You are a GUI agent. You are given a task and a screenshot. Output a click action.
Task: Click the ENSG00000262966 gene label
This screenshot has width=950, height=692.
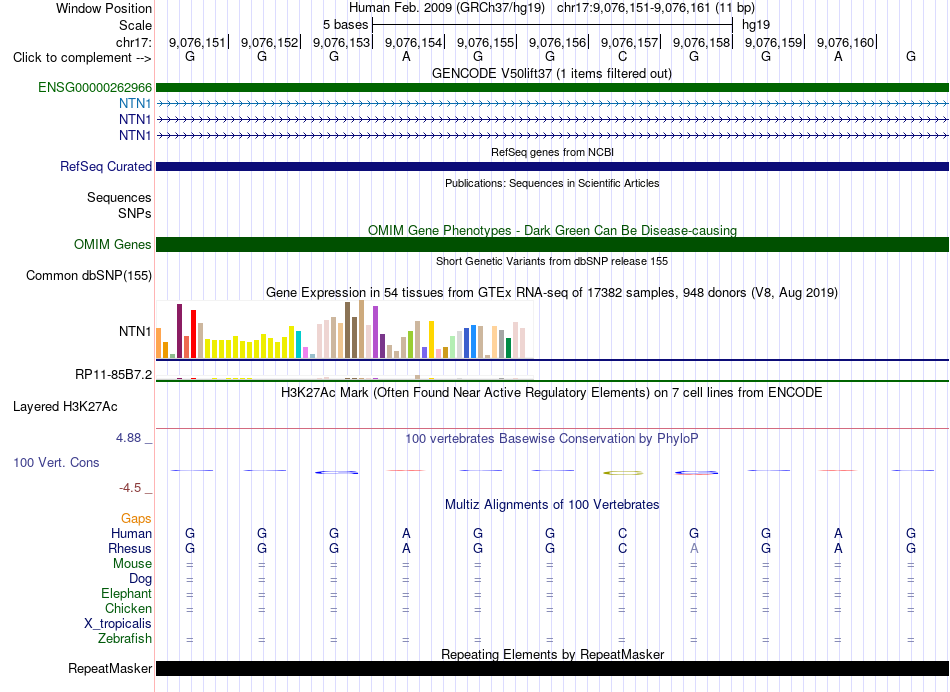click(95, 87)
